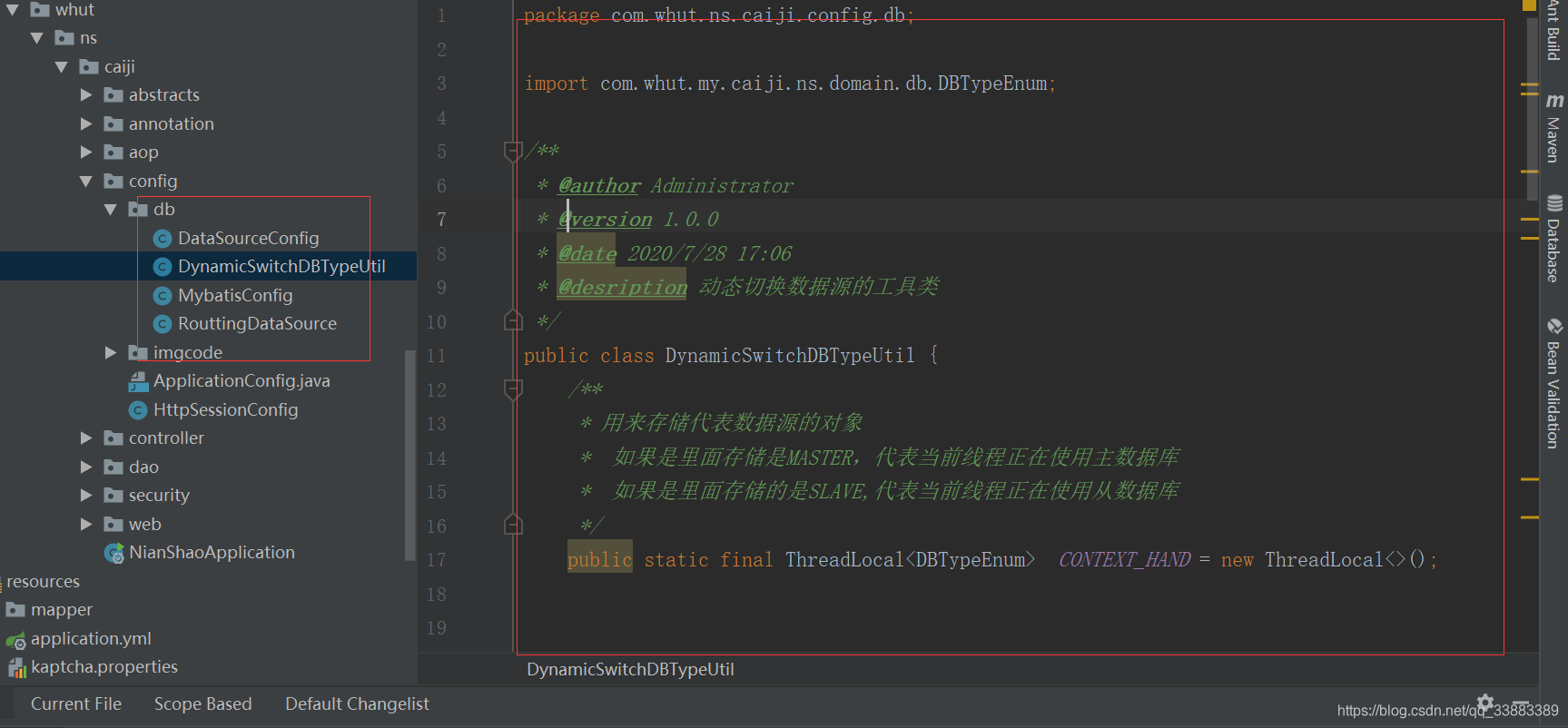
Task: Open the Maven tool window
Action: point(1554,128)
